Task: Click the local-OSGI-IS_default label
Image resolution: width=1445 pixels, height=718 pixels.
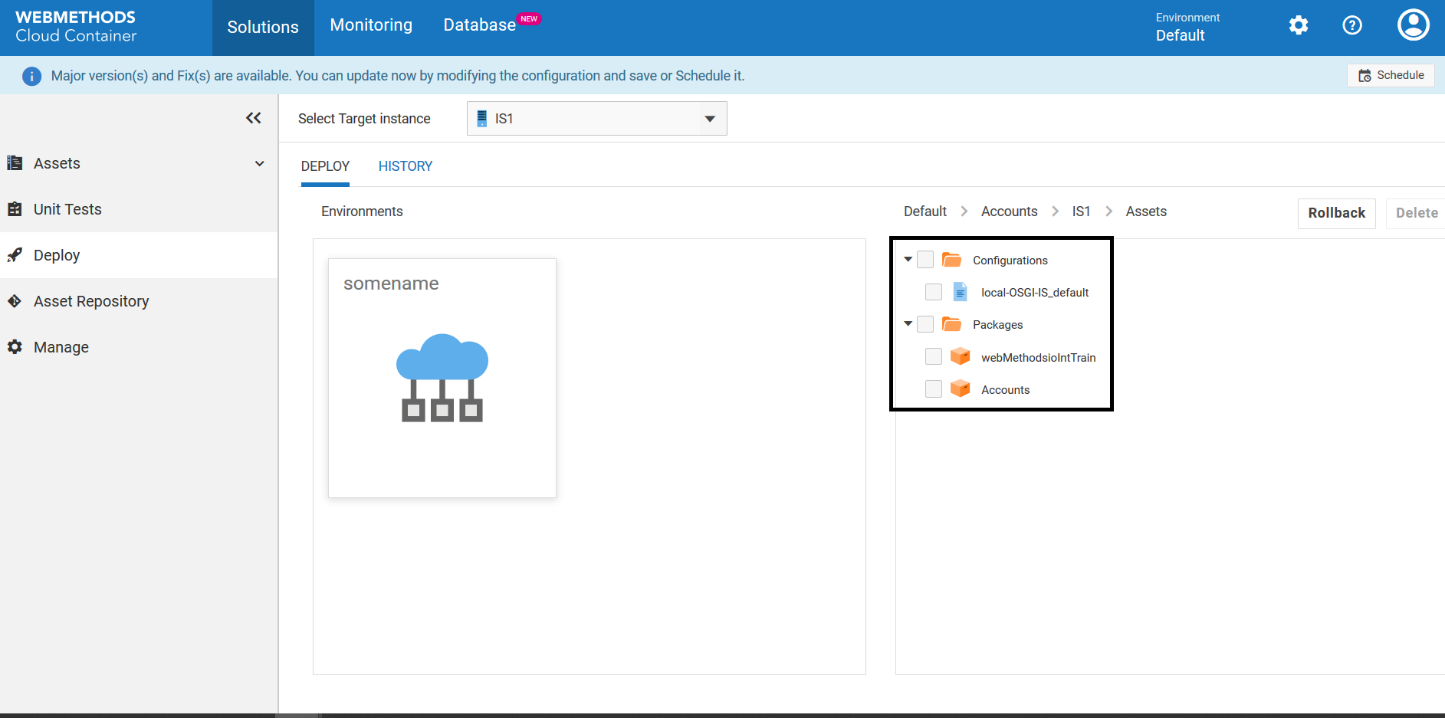Action: click(x=1035, y=293)
